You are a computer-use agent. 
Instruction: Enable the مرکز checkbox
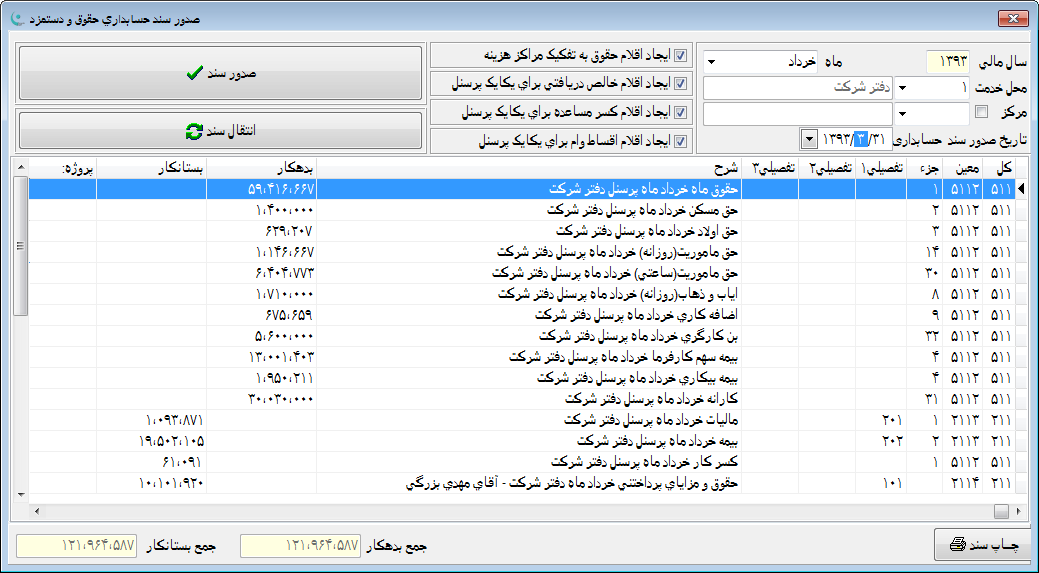(x=981, y=112)
